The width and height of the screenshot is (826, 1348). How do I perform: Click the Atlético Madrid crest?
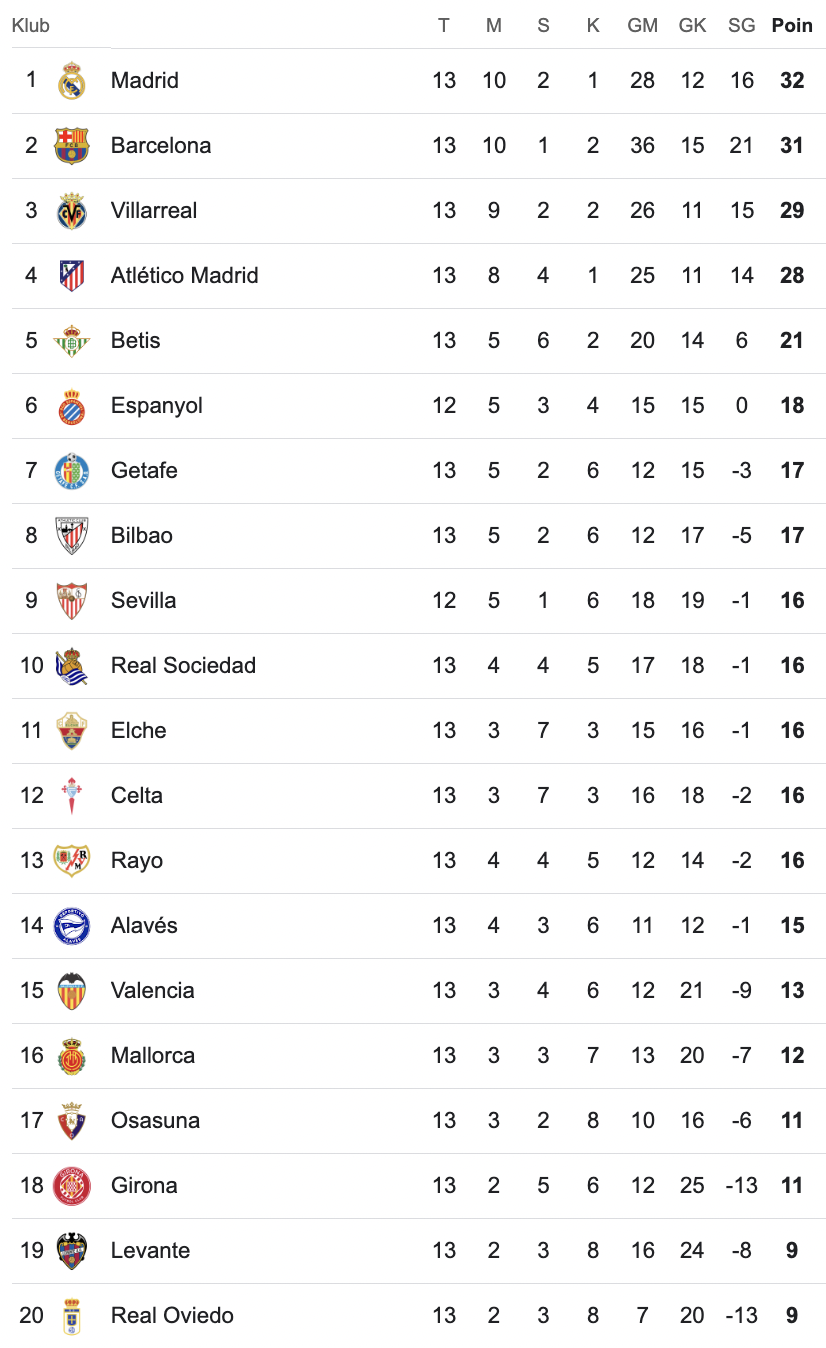pos(71,276)
